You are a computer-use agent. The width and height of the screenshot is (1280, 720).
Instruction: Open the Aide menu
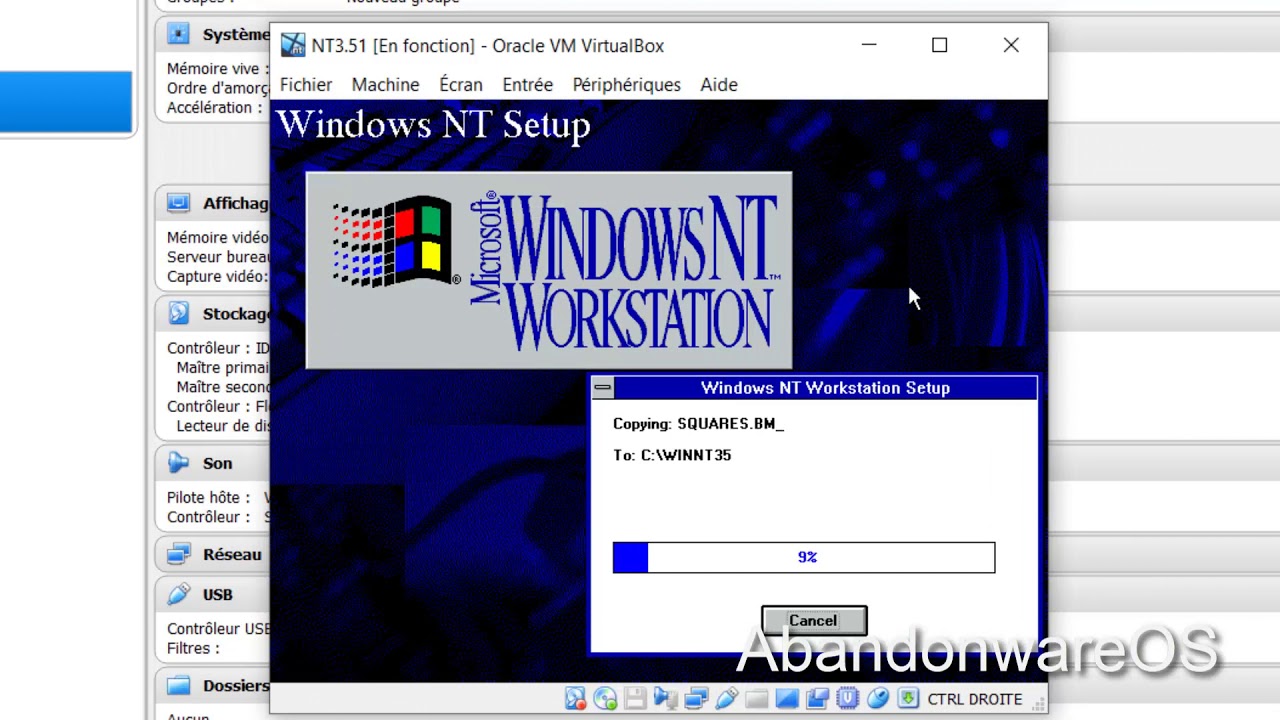(x=719, y=85)
